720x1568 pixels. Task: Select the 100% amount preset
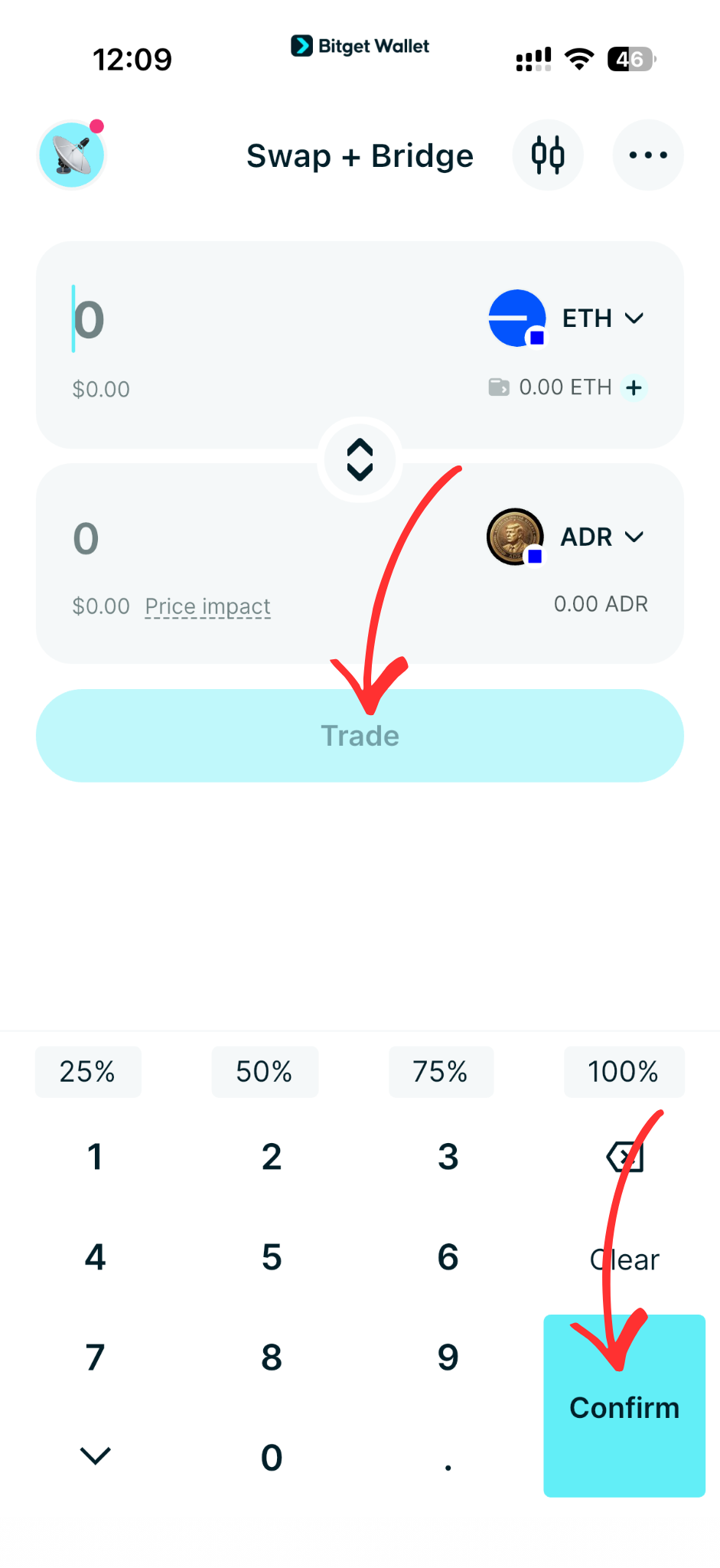click(x=624, y=1071)
